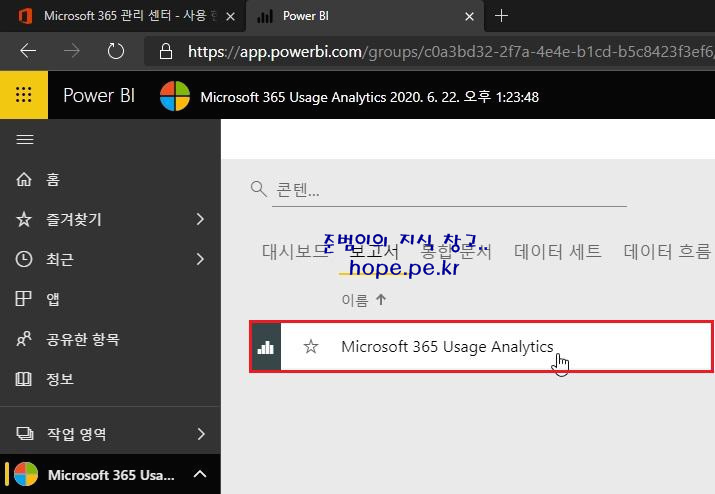Click the browser forward arrow

(x=72, y=51)
